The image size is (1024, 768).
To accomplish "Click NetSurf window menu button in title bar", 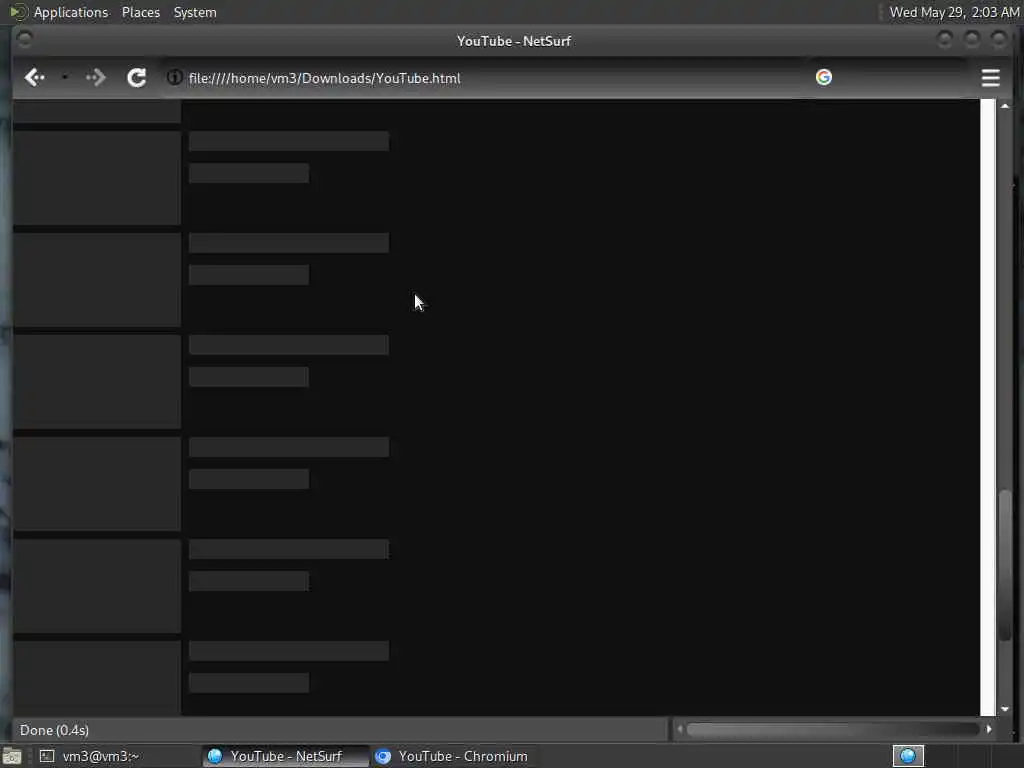I will point(25,40).
